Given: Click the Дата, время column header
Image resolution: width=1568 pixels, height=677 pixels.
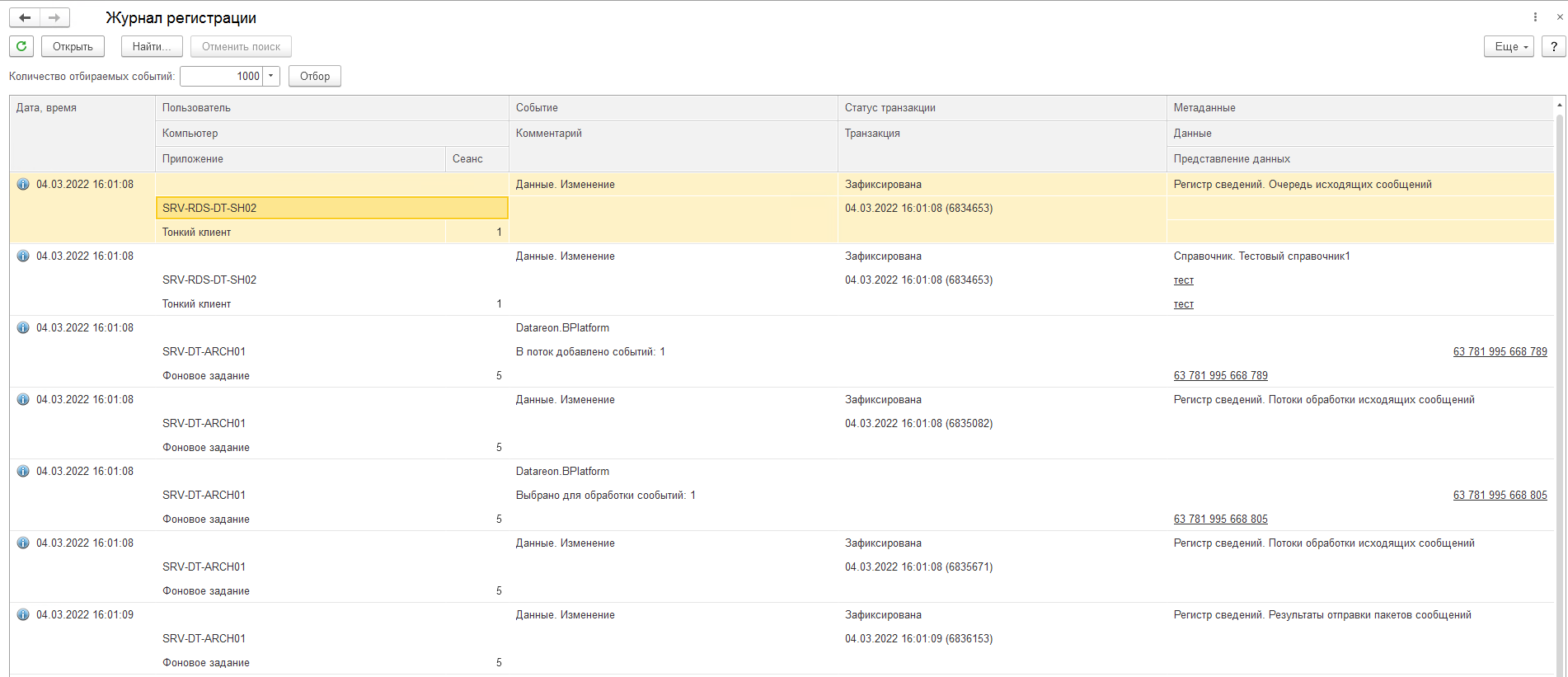Looking at the screenshot, I should pos(46,108).
